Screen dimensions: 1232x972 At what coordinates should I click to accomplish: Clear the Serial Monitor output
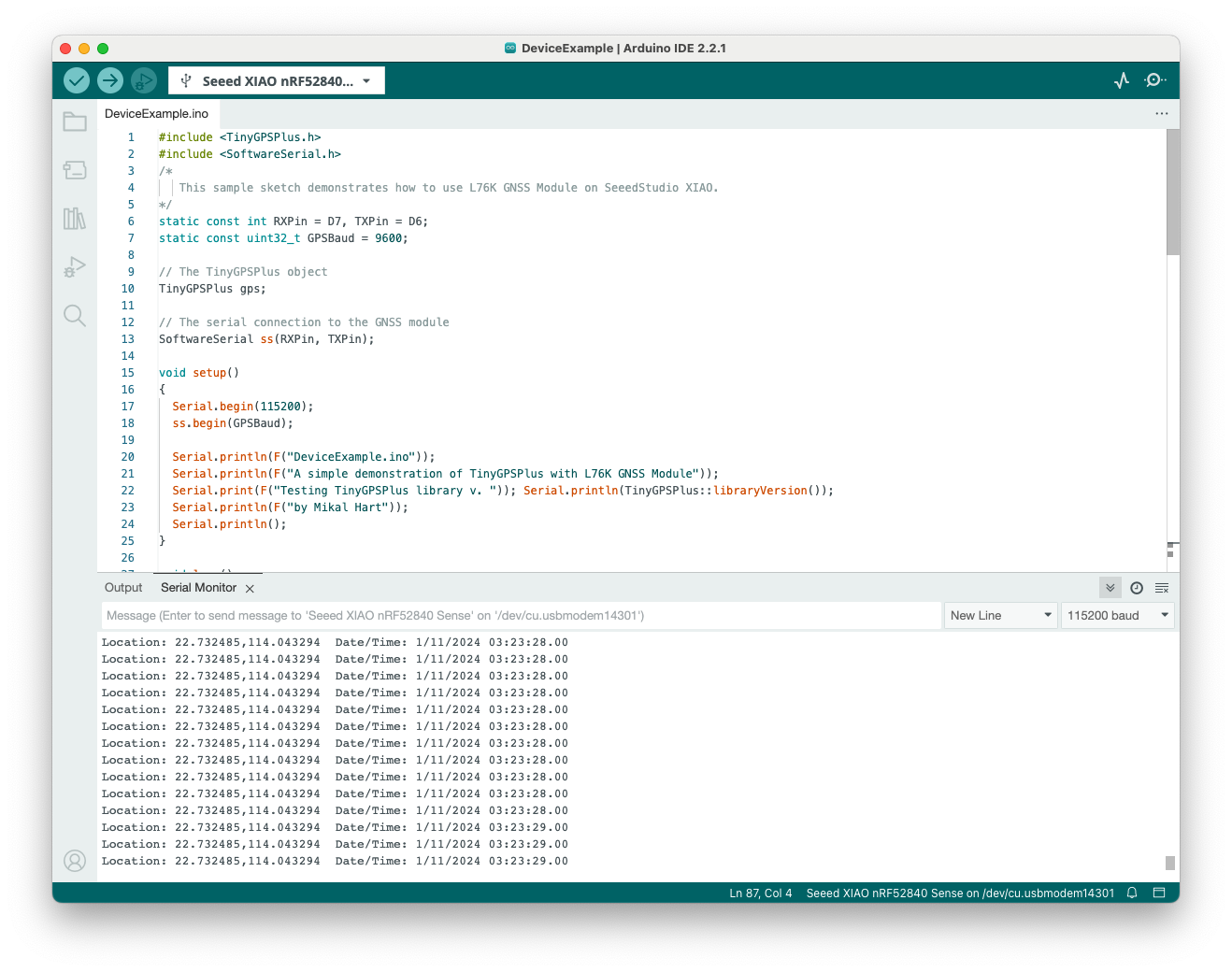pyautogui.click(x=1162, y=588)
